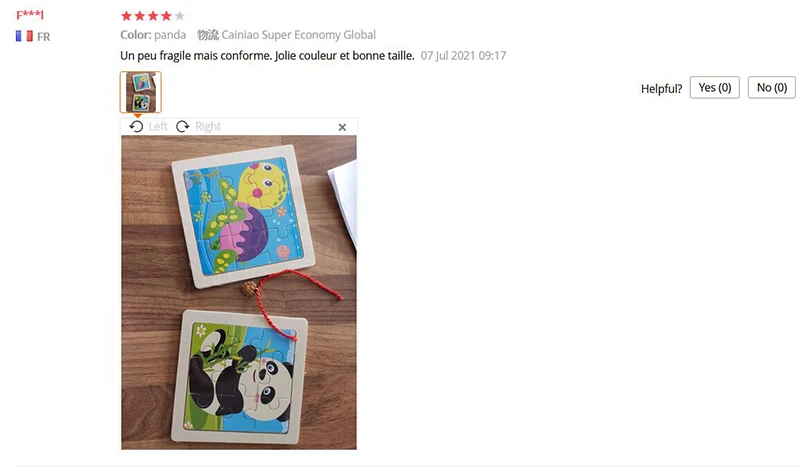Click the second red rating star

point(139,16)
